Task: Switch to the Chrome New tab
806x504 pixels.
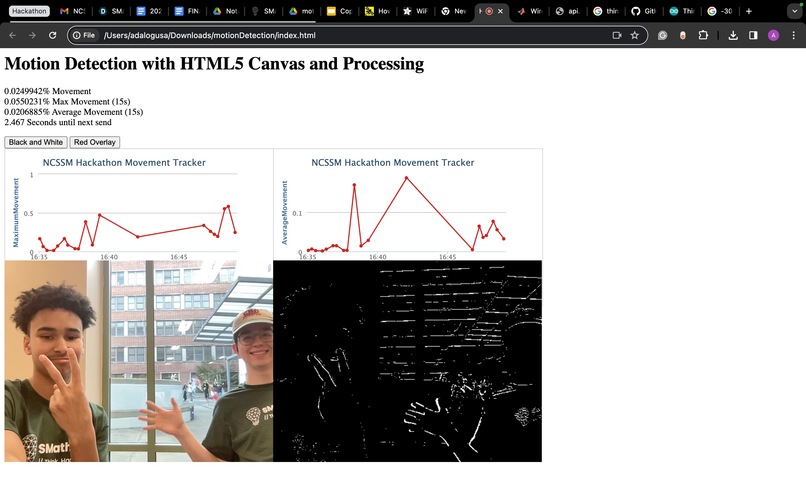Action: pos(453,11)
